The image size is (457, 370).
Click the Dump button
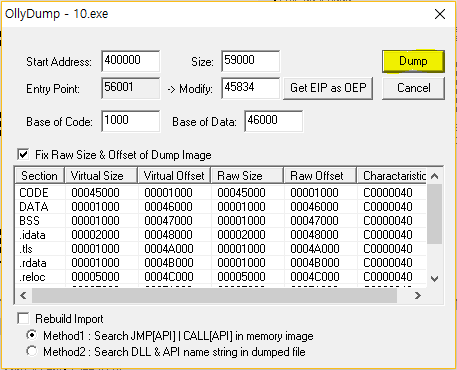(413, 61)
